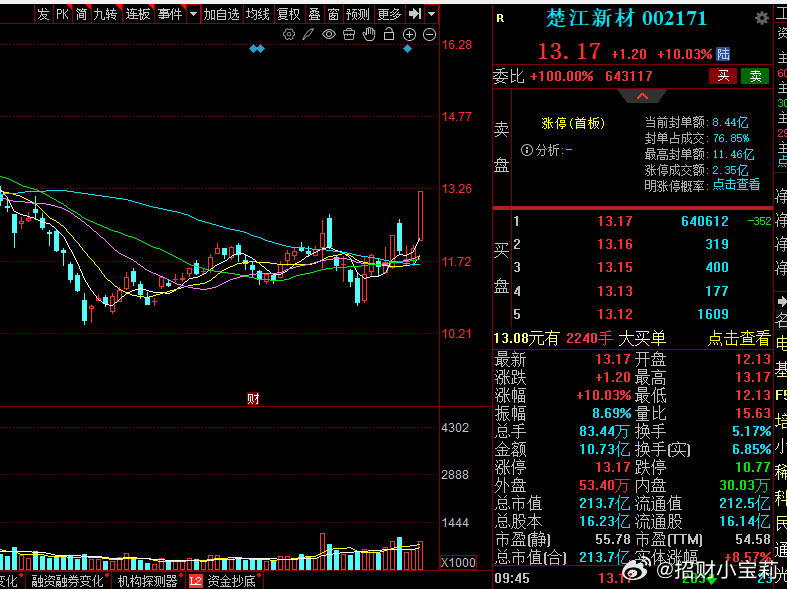Toggle 均线 moving averages
The width and height of the screenshot is (787, 589).
point(258,14)
